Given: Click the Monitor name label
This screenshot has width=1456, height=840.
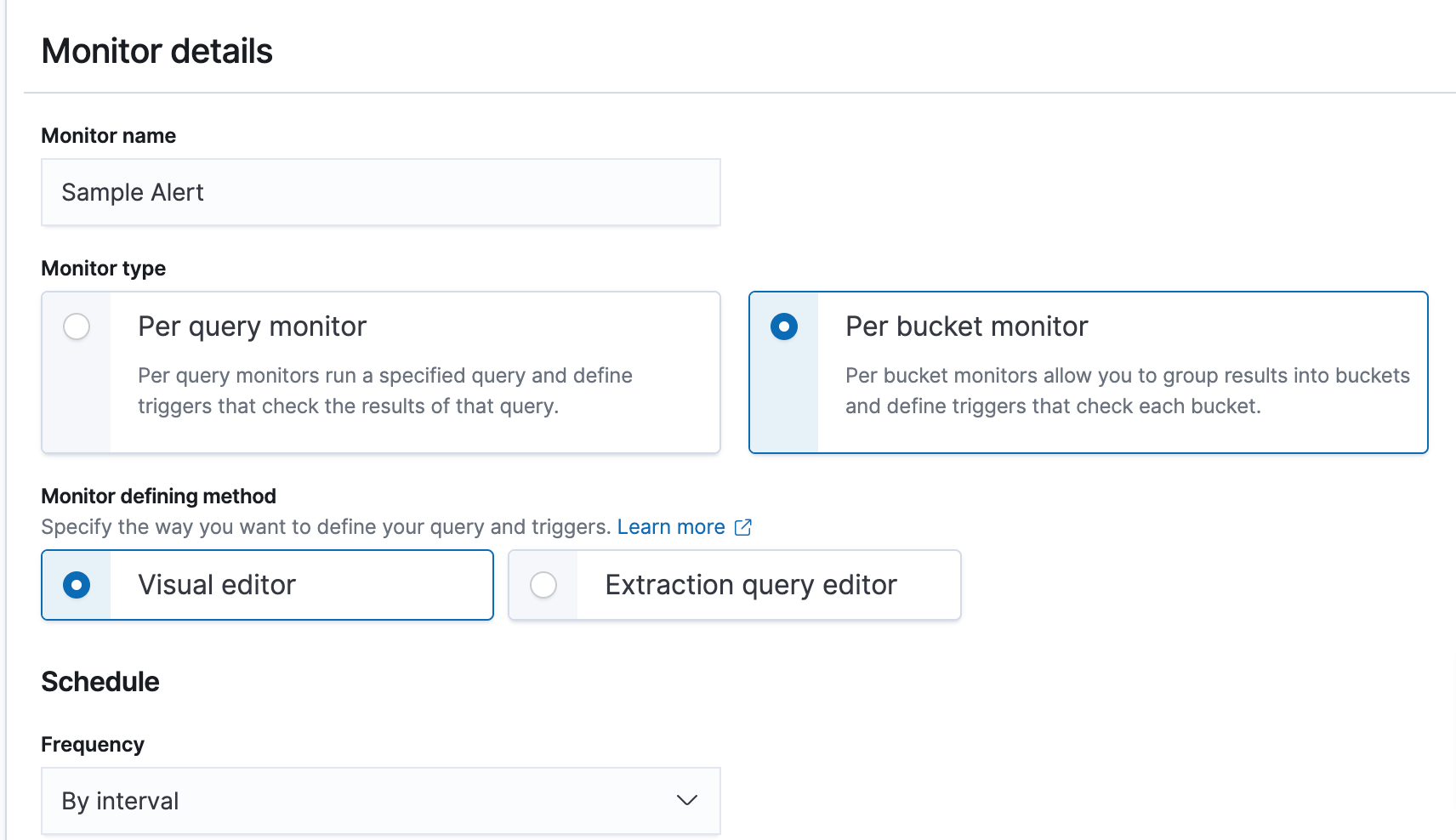Looking at the screenshot, I should click(x=109, y=136).
